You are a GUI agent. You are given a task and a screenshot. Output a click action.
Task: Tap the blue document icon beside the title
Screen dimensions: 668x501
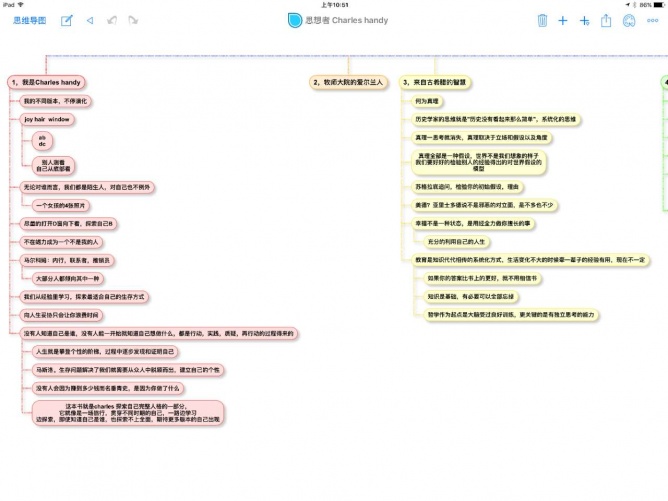(294, 20)
